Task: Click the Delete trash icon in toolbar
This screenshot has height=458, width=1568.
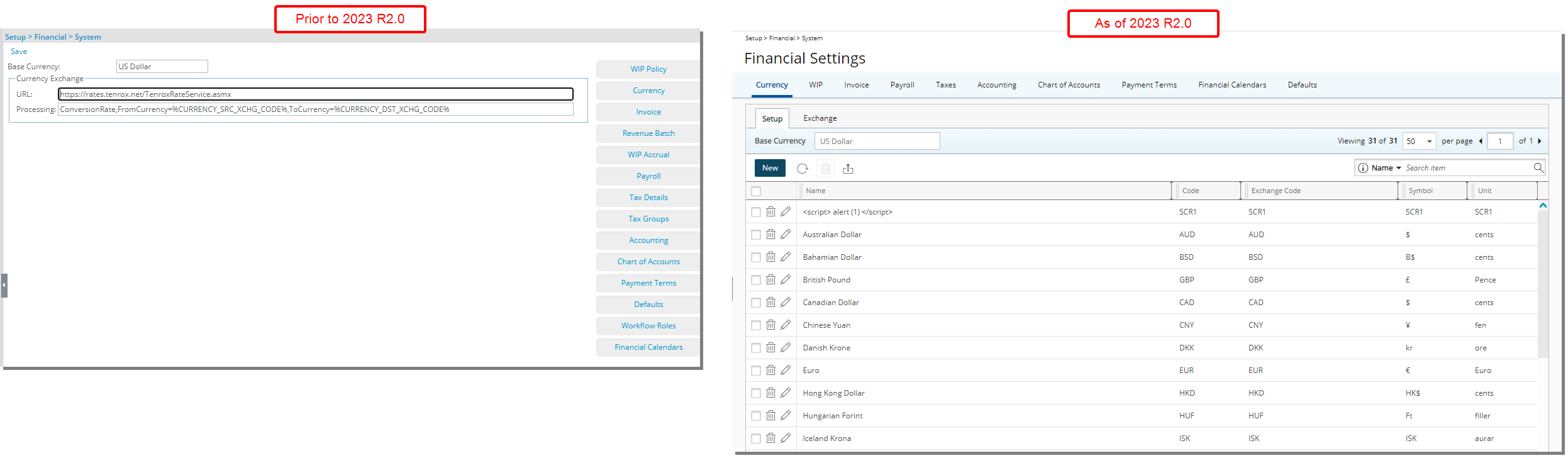Action: tap(825, 168)
